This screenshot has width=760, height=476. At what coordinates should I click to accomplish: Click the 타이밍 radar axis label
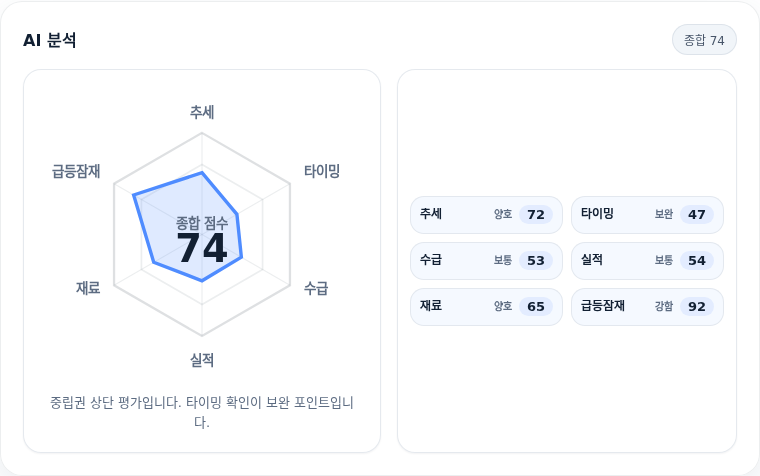pos(322,171)
